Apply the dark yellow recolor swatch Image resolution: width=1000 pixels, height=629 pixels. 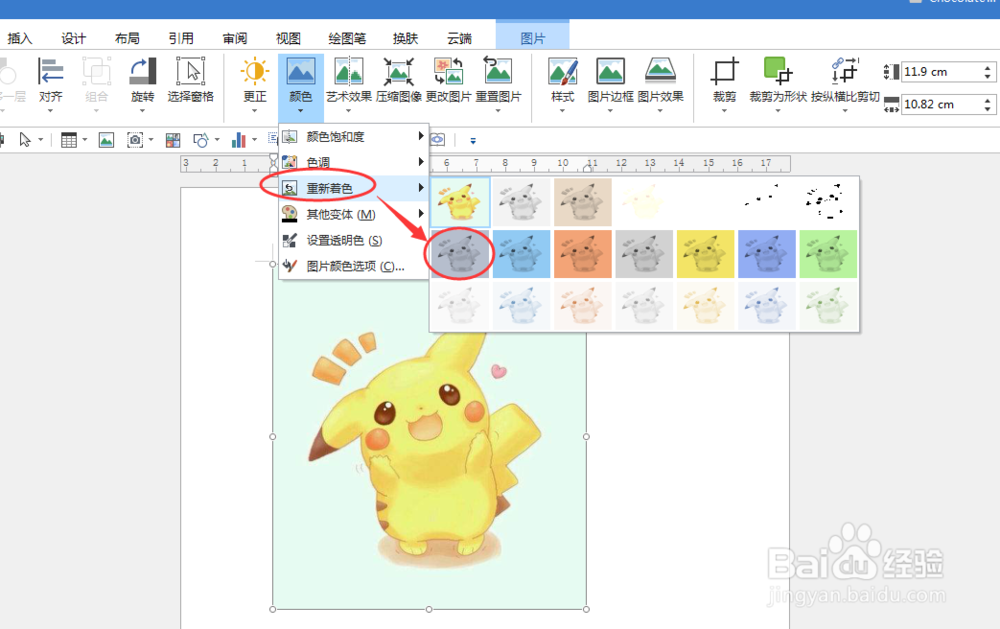pyautogui.click(x=705, y=254)
